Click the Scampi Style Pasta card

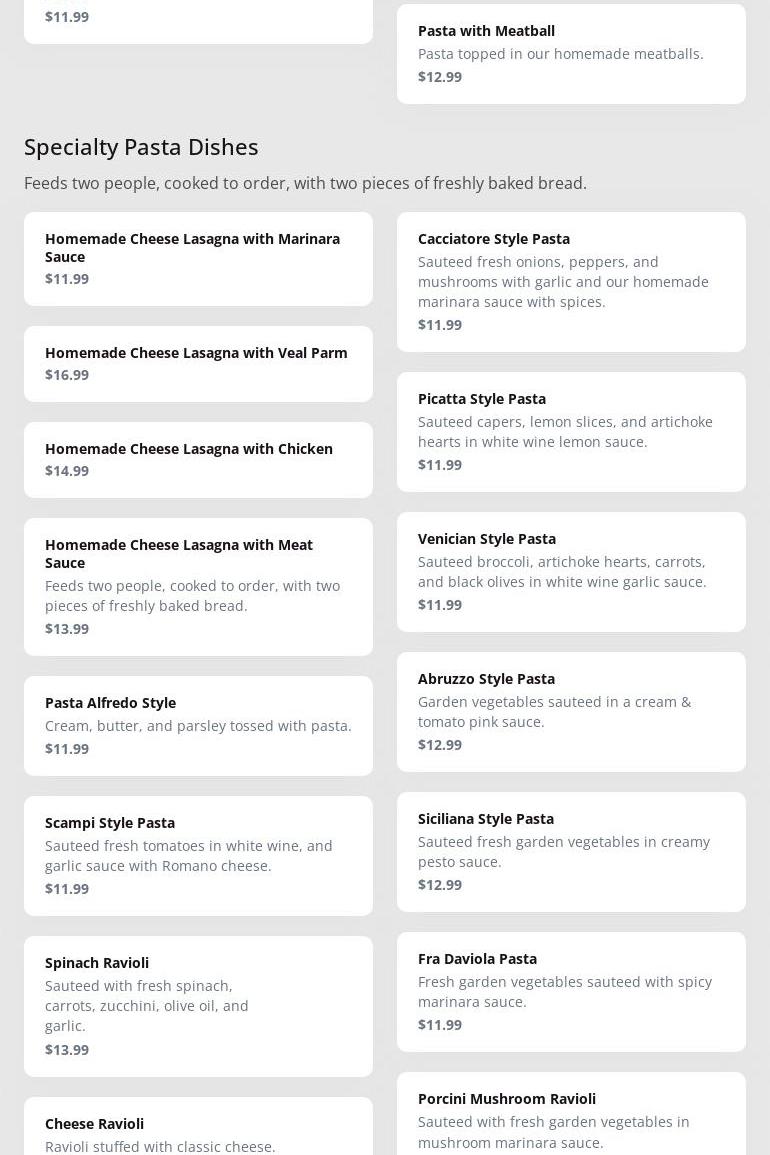tap(198, 855)
